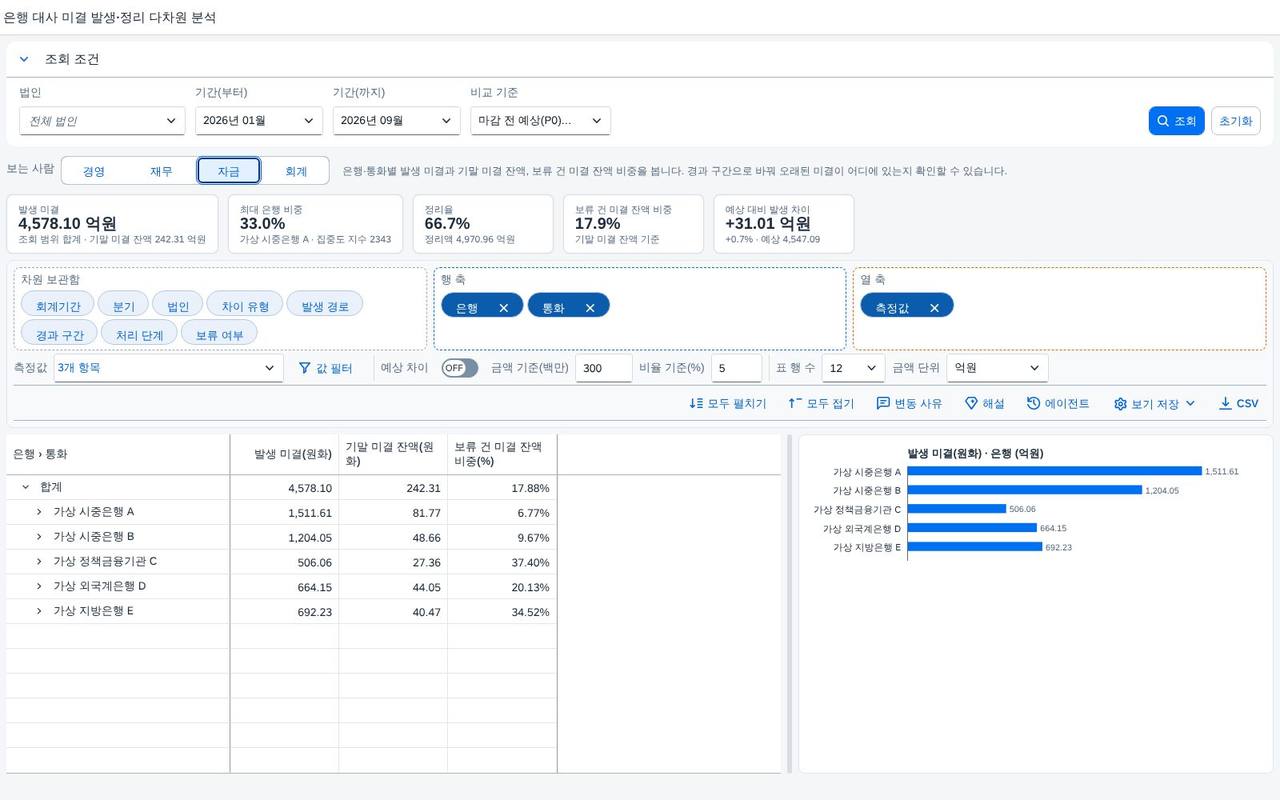Open 변동 사유 comment icon
Screen dimensions: 1280x800
(x=883, y=404)
